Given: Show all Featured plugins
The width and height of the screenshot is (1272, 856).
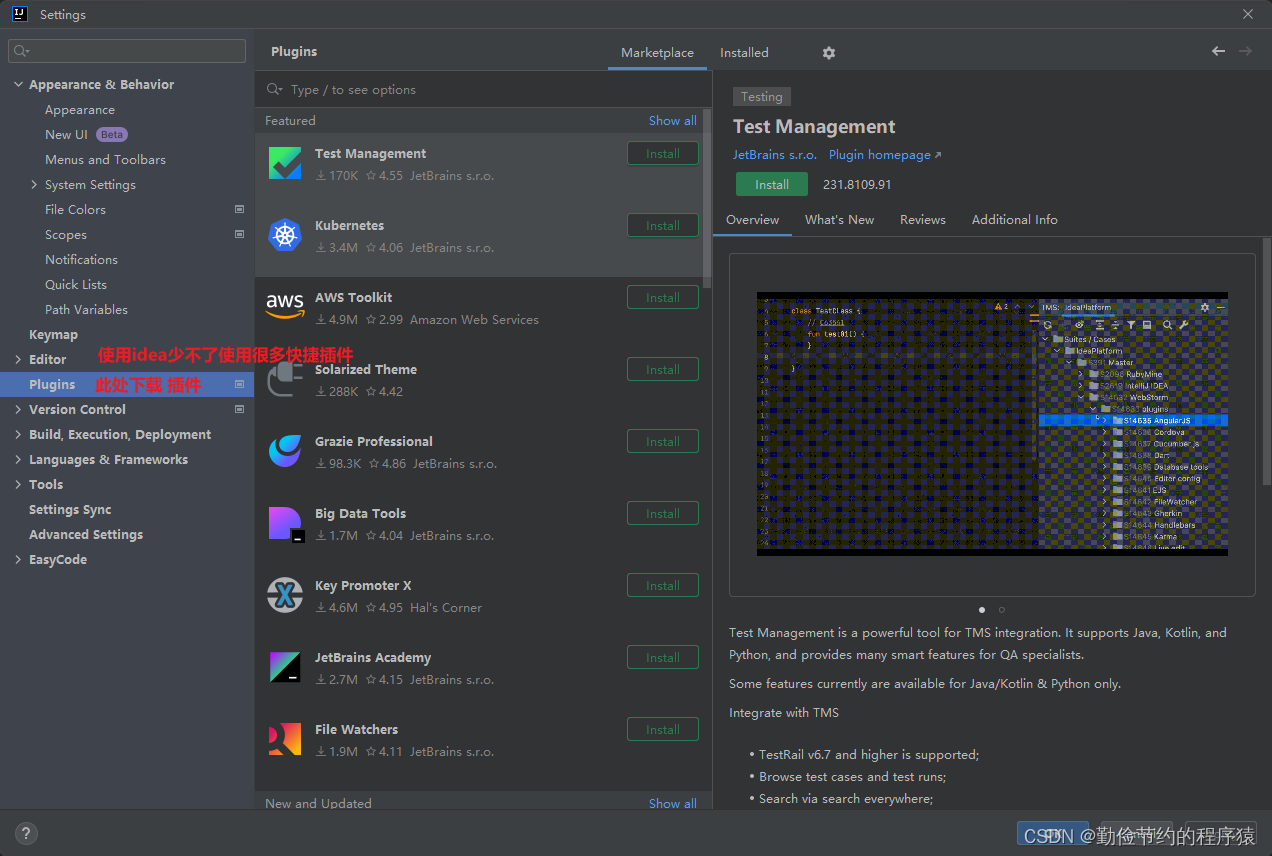Looking at the screenshot, I should 672,121.
